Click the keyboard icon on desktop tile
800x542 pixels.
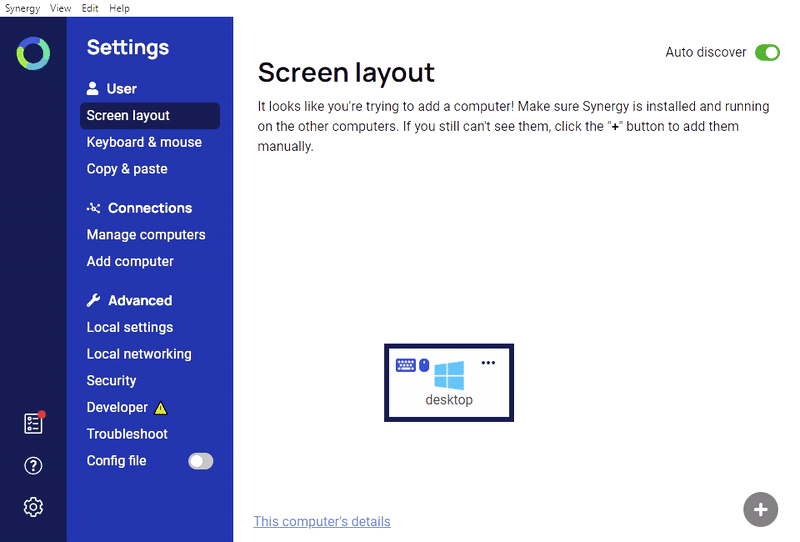406,365
